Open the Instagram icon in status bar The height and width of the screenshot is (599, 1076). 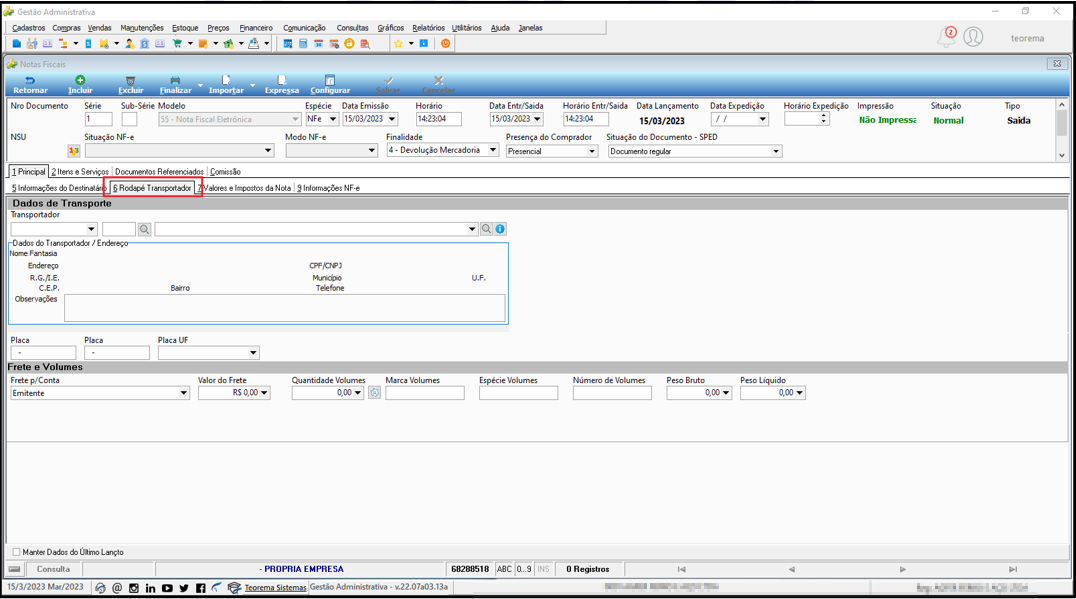coord(134,588)
